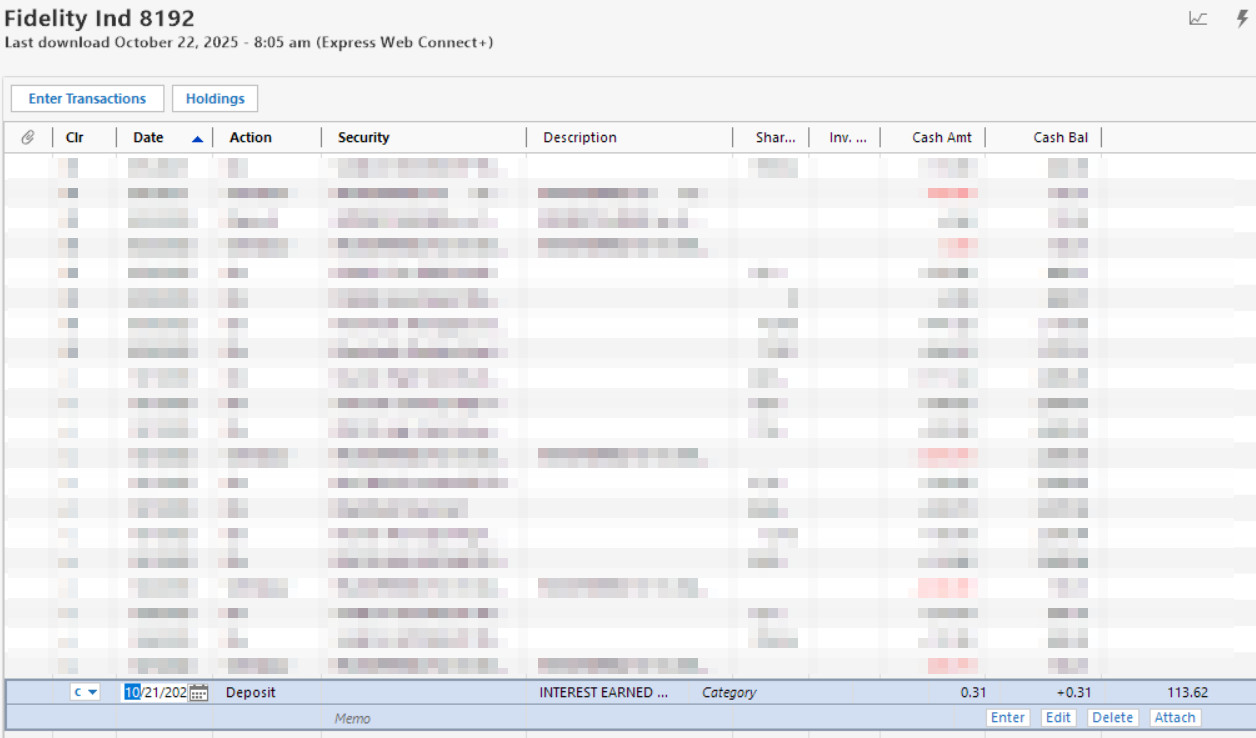The image size is (1256, 738).
Task: Click the Enter Transactions button
Action: point(87,98)
